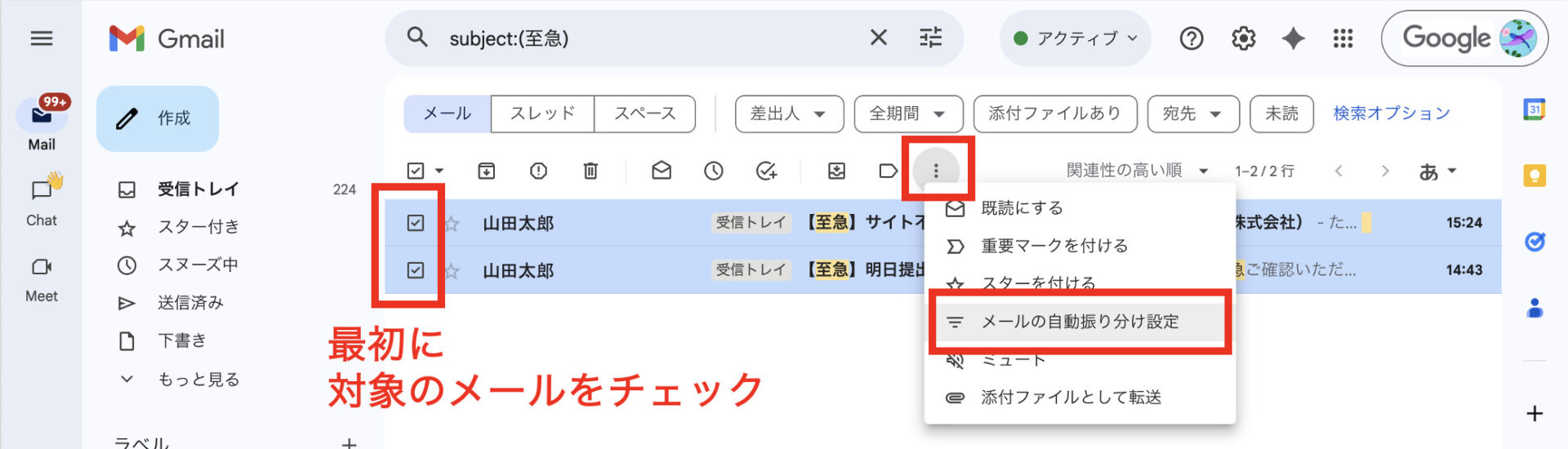Switch to the メール tab
This screenshot has width=1568, height=449.
click(x=448, y=113)
